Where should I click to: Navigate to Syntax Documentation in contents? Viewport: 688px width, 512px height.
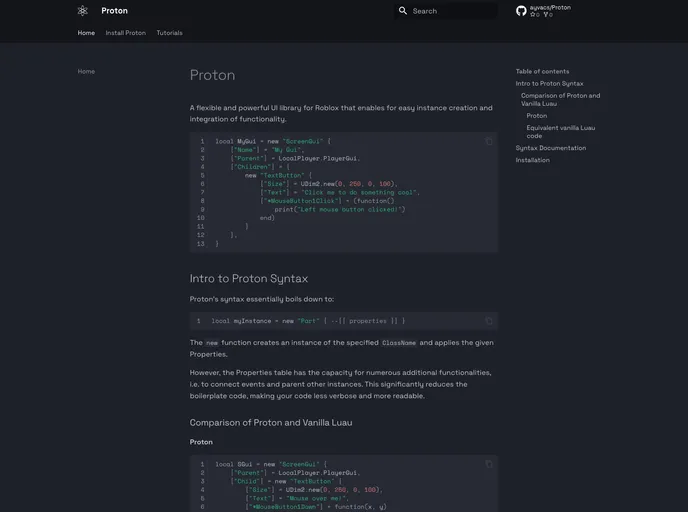click(x=551, y=148)
